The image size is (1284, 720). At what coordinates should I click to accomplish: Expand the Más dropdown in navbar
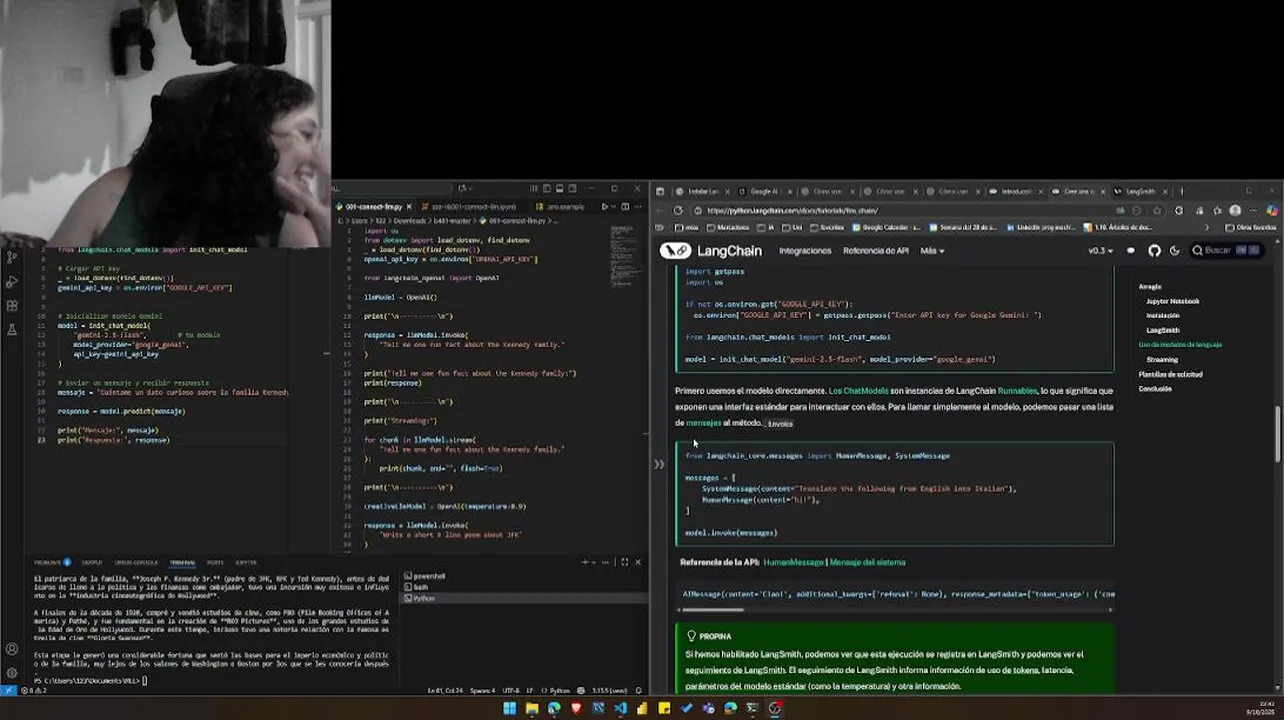[x=932, y=251]
